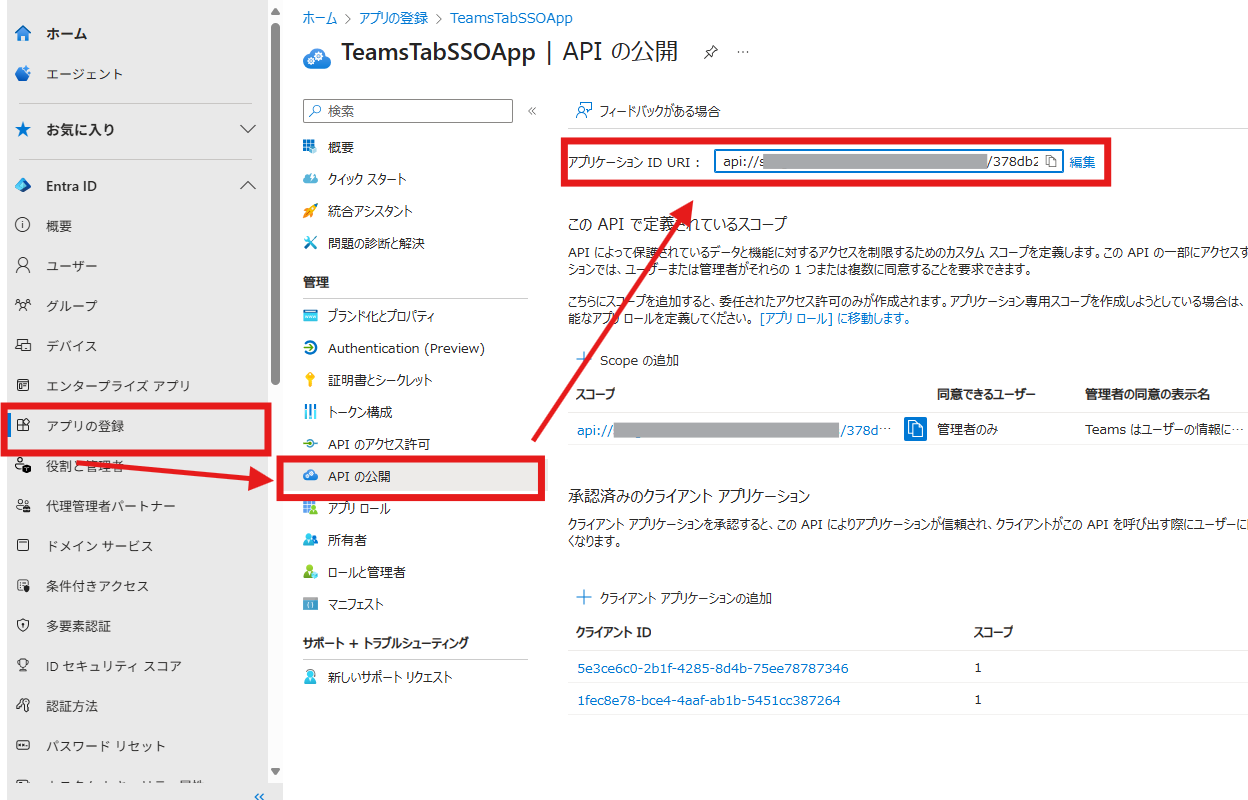Click the ドメイン サービス icon
This screenshot has width=1248, height=800.
[x=23, y=546]
